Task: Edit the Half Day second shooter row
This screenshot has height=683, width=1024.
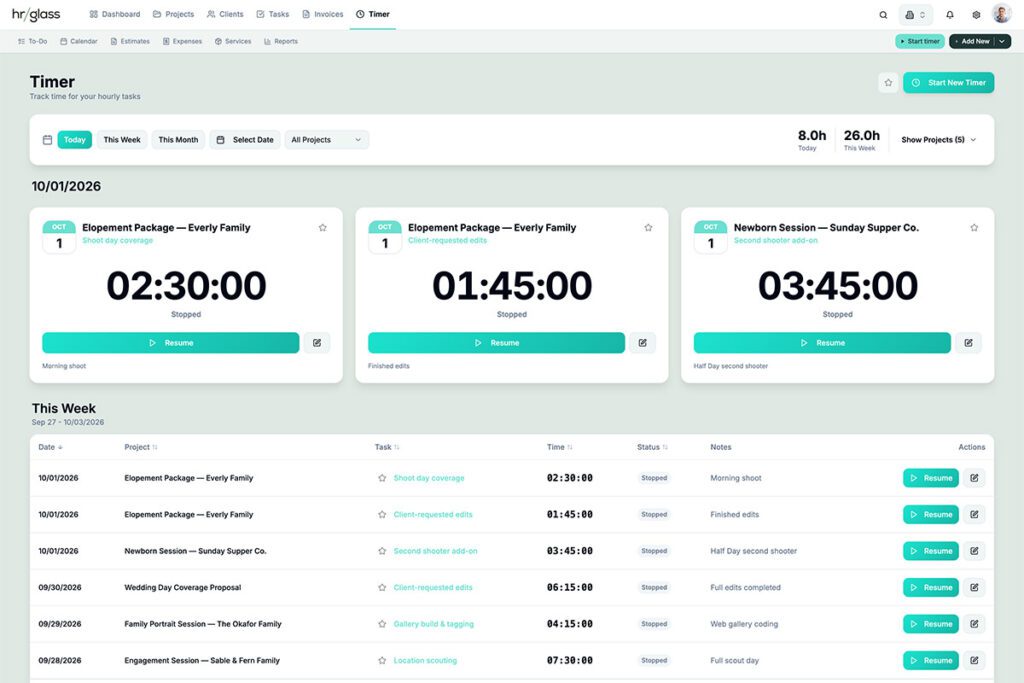Action: [974, 551]
